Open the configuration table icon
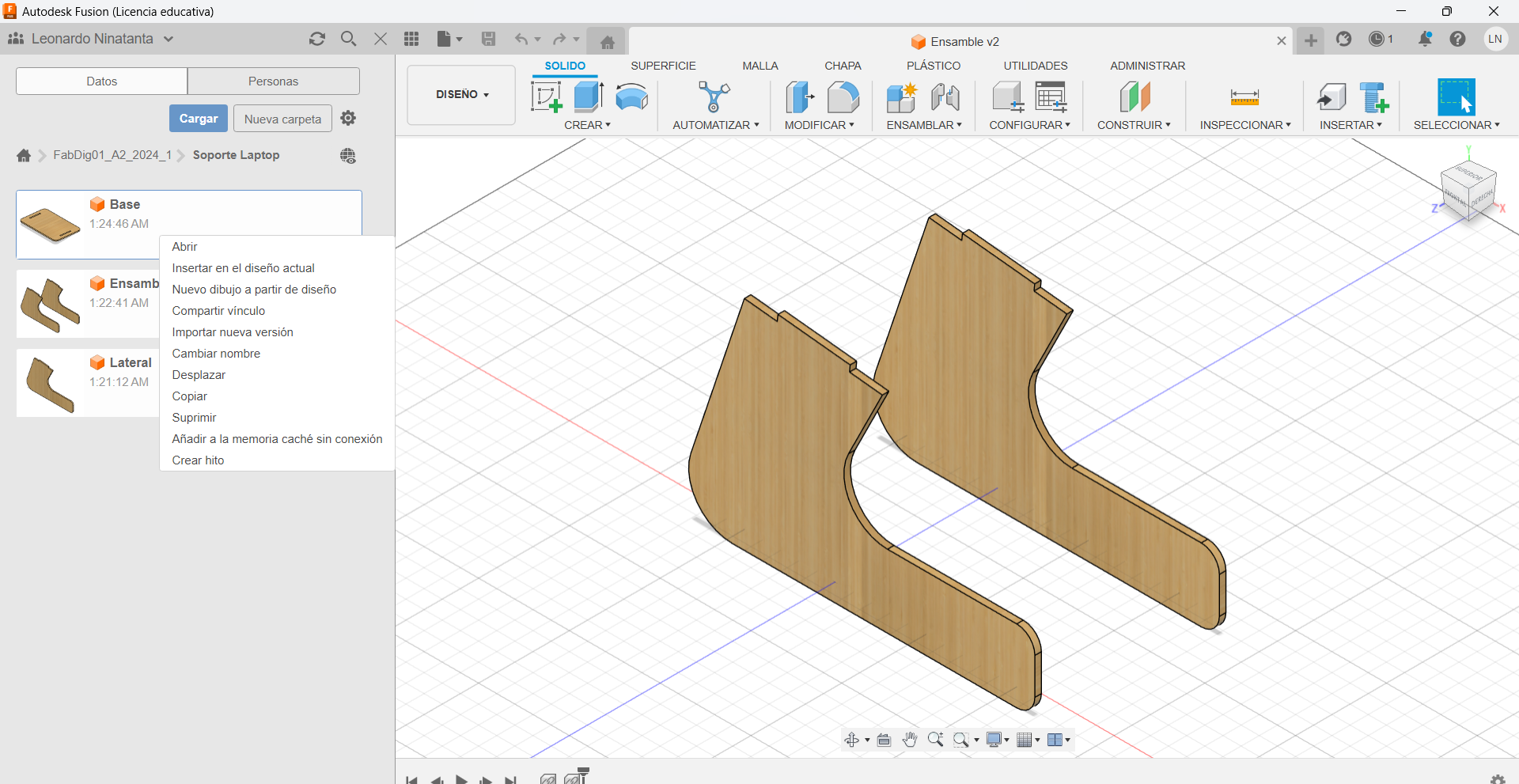1519x784 pixels. [1051, 97]
